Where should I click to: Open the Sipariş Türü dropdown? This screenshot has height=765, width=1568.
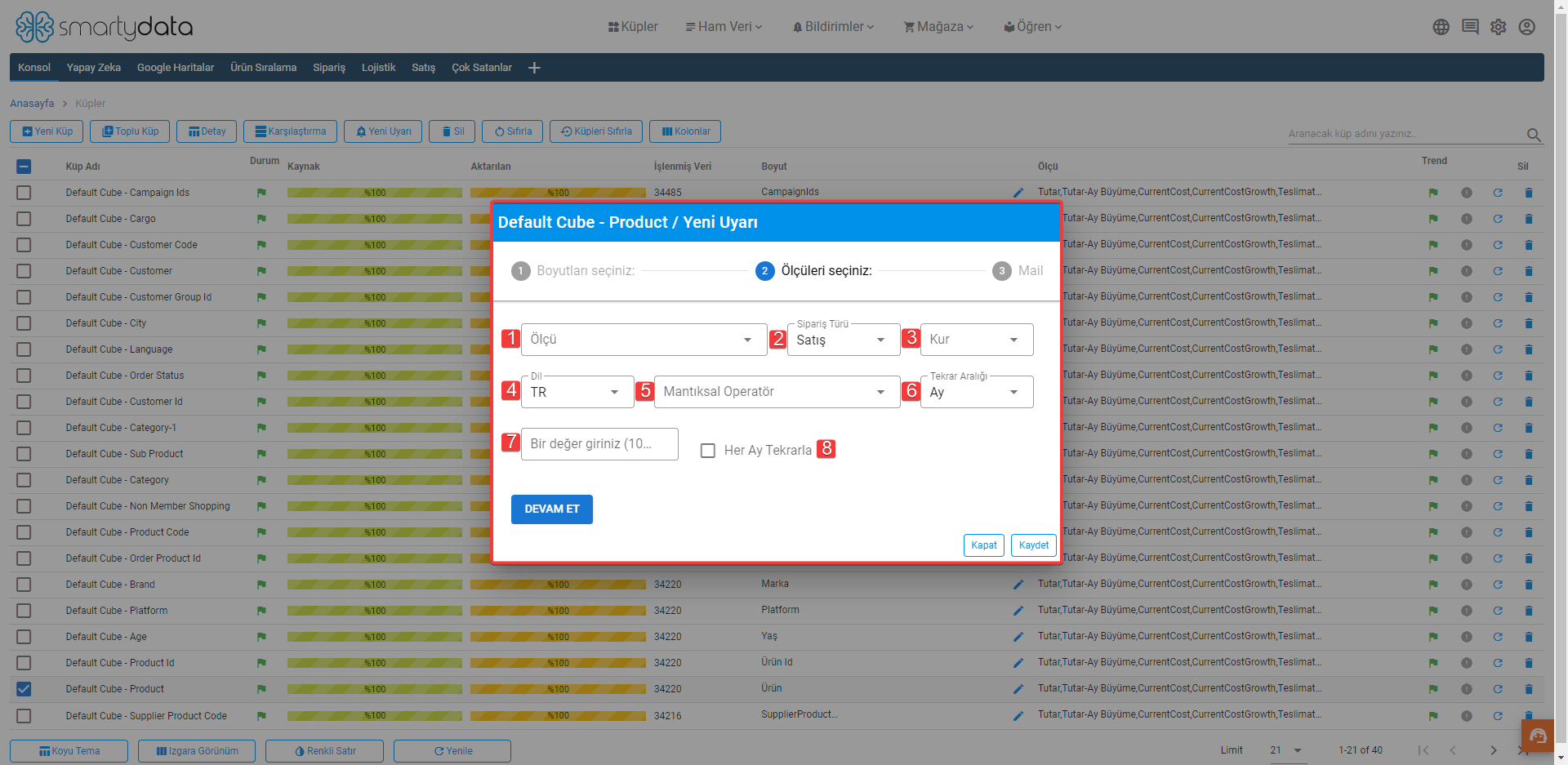click(x=844, y=340)
